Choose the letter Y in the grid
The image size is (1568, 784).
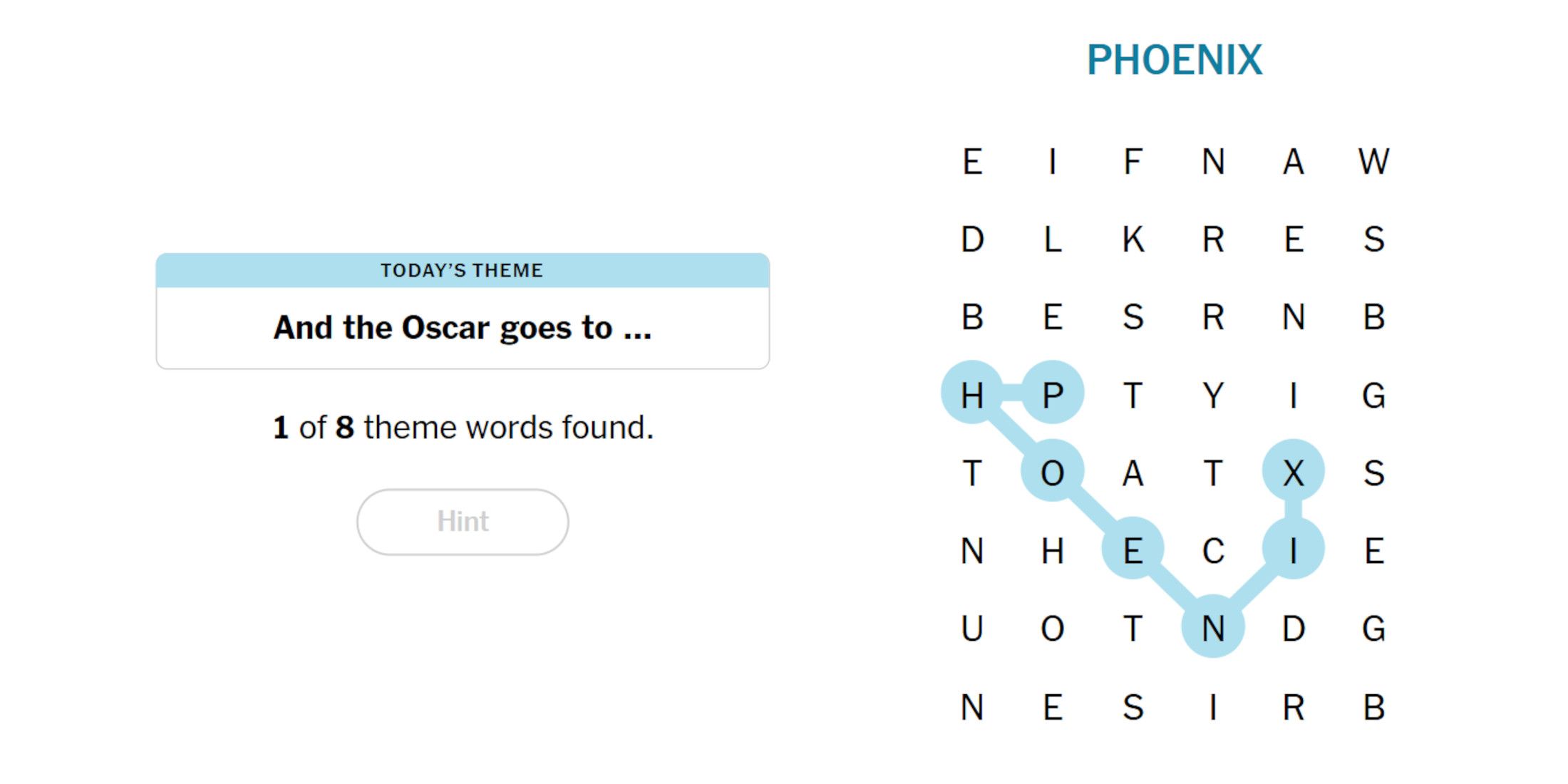pyautogui.click(x=1213, y=395)
